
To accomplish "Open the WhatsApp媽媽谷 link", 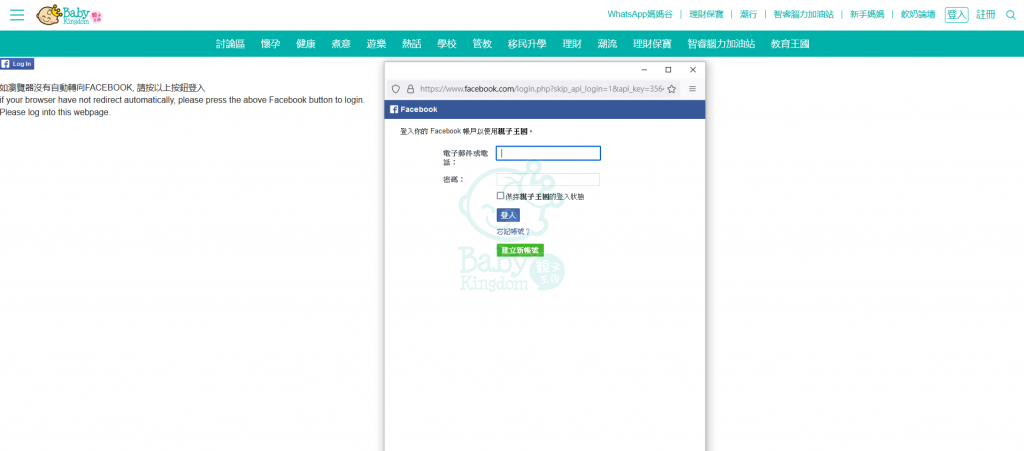I will pyautogui.click(x=639, y=14).
